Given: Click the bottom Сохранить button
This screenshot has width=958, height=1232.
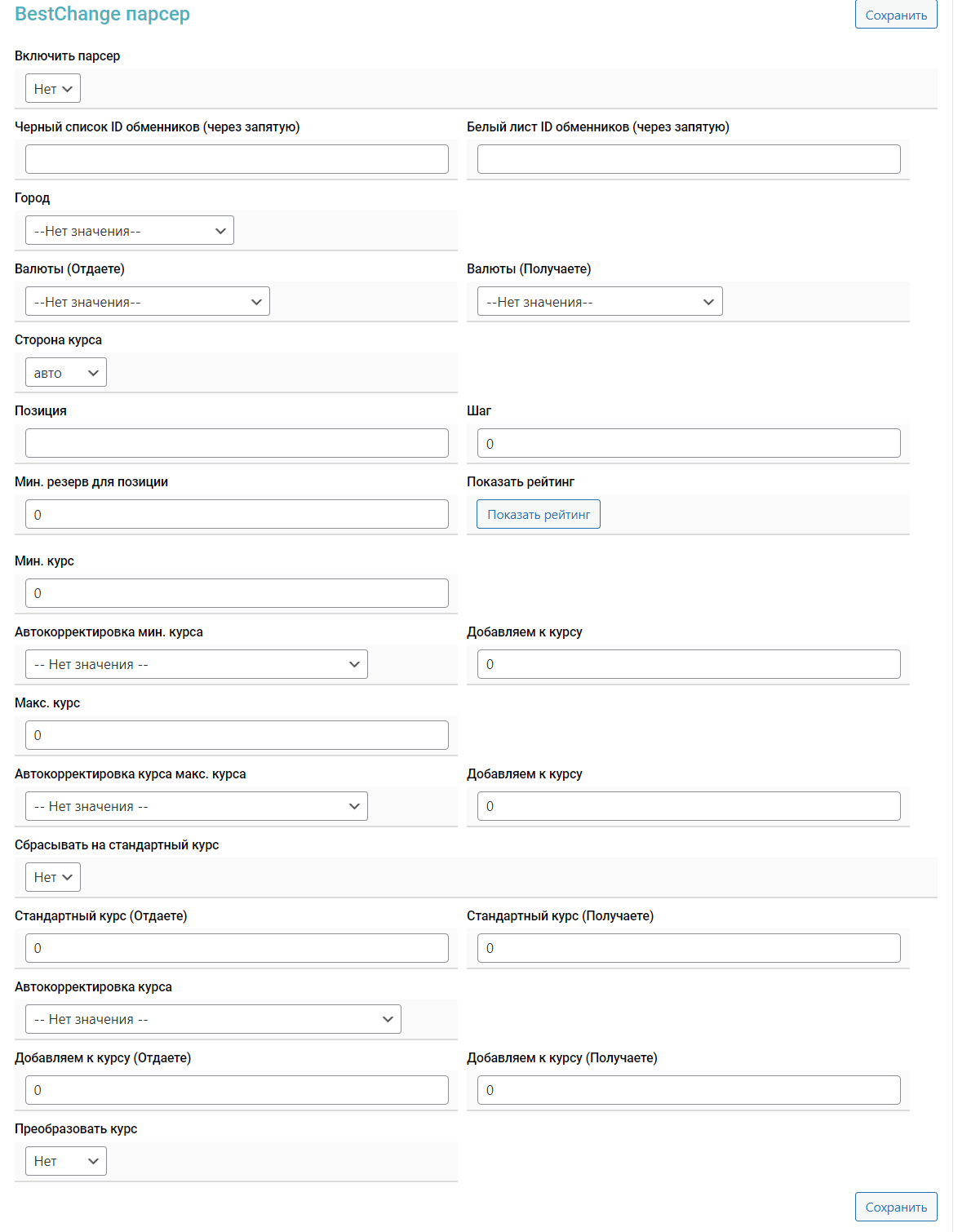Looking at the screenshot, I should pos(895,1207).
